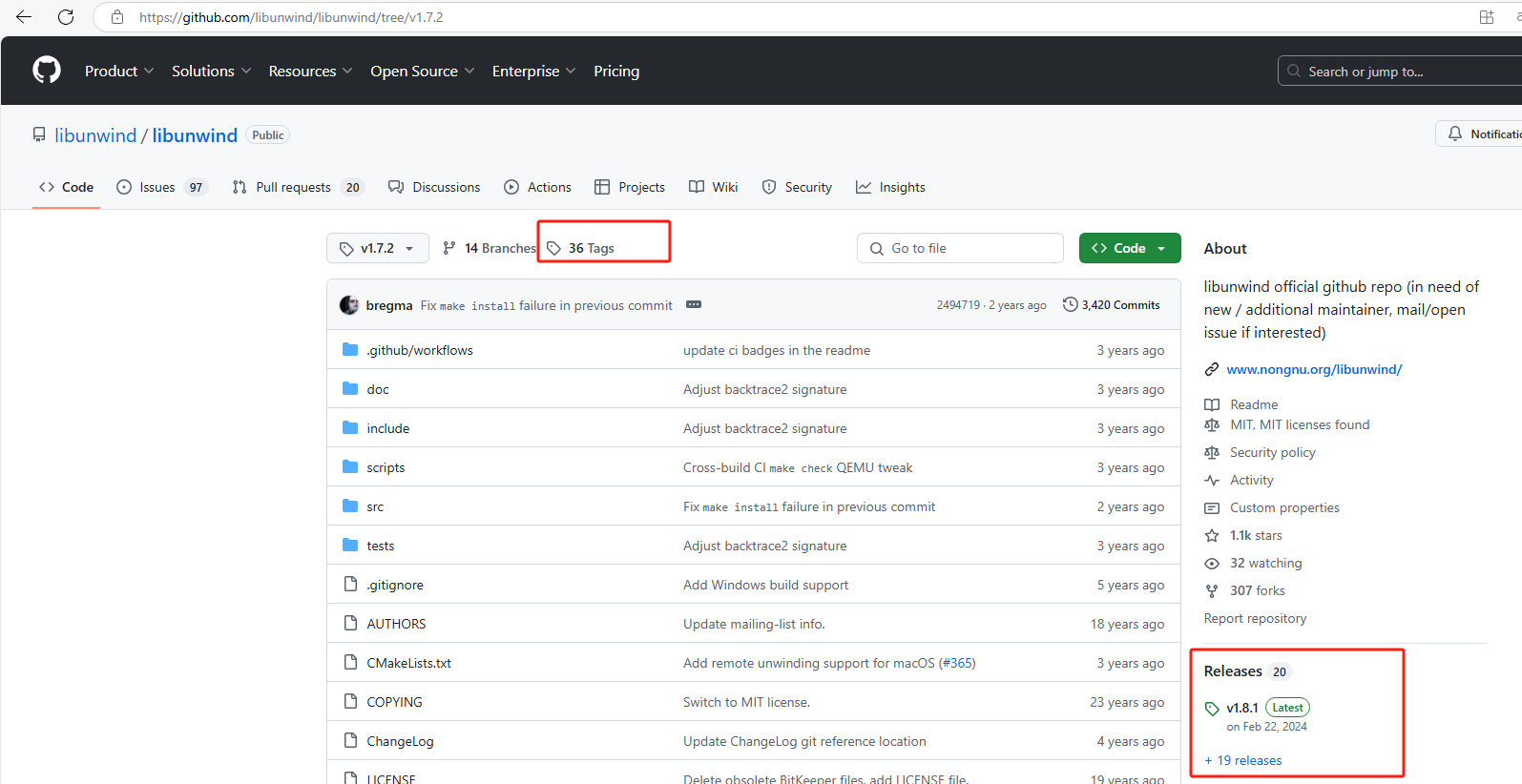Viewport: 1522px width, 784px height.
Task: Open the green Code dropdown button
Action: (x=1130, y=248)
